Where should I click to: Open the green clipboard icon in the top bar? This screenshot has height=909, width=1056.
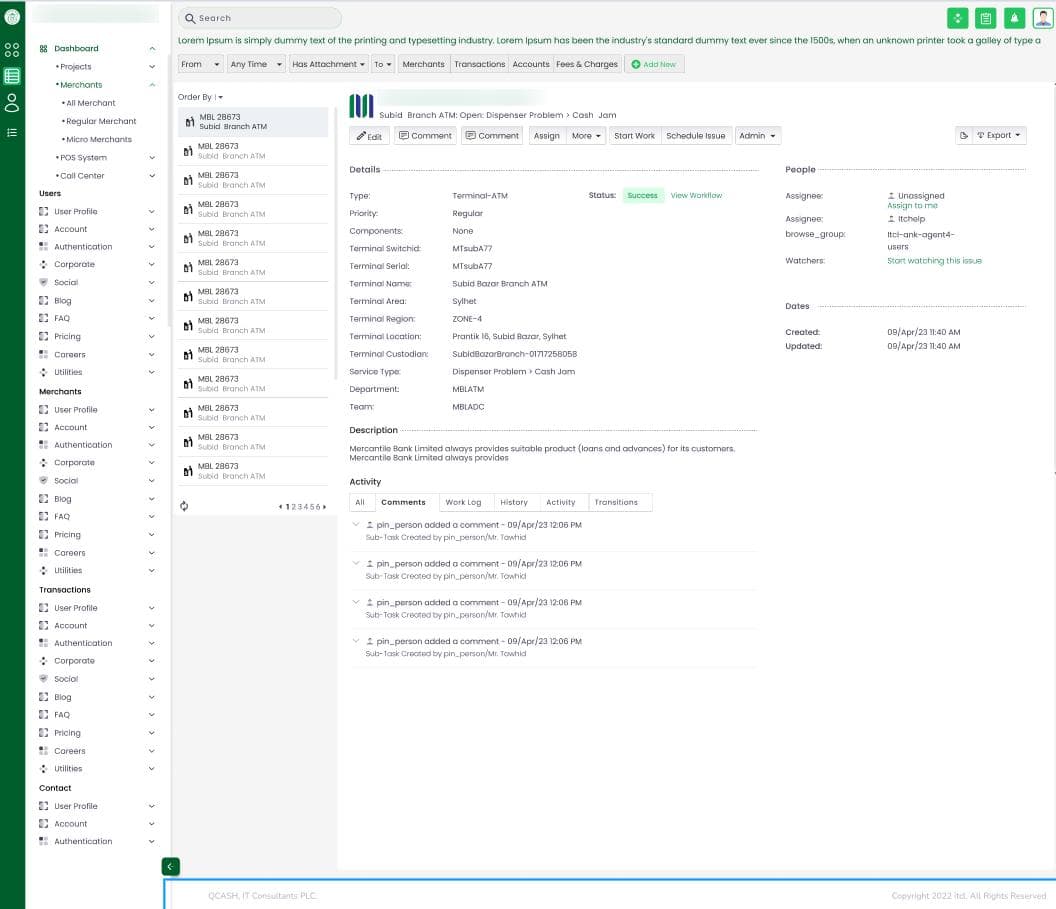[985, 18]
